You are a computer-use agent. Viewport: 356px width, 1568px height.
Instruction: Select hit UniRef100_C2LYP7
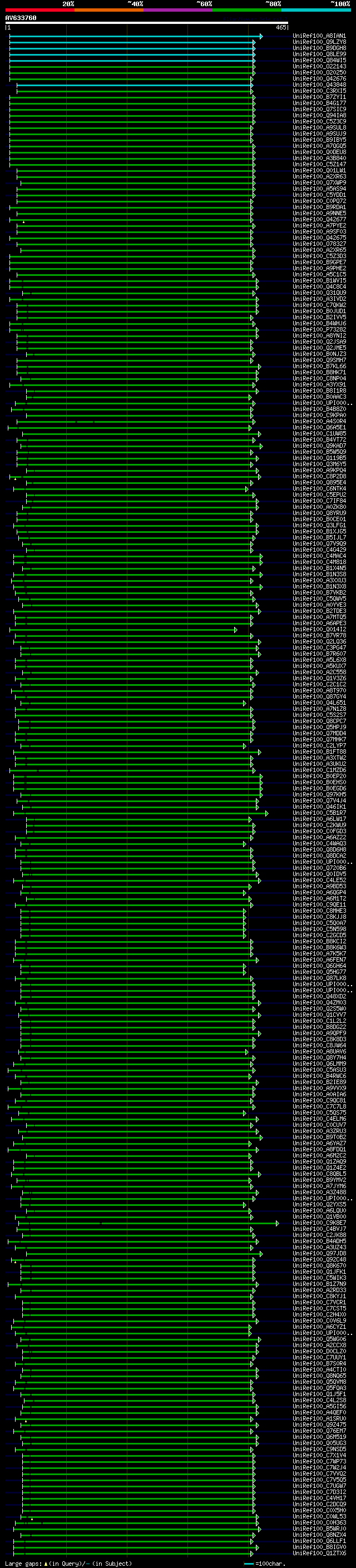click(x=319, y=746)
